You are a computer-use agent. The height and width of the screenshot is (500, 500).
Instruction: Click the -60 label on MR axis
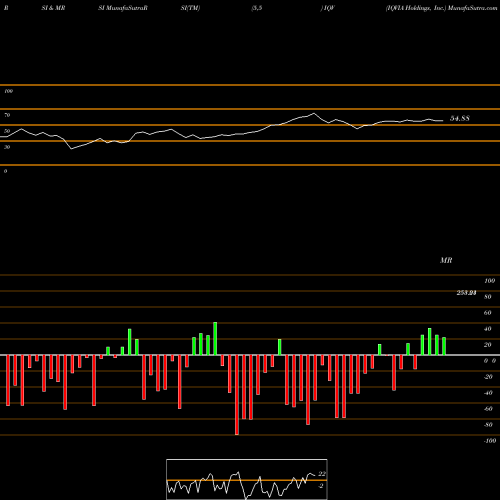(x=488, y=409)
